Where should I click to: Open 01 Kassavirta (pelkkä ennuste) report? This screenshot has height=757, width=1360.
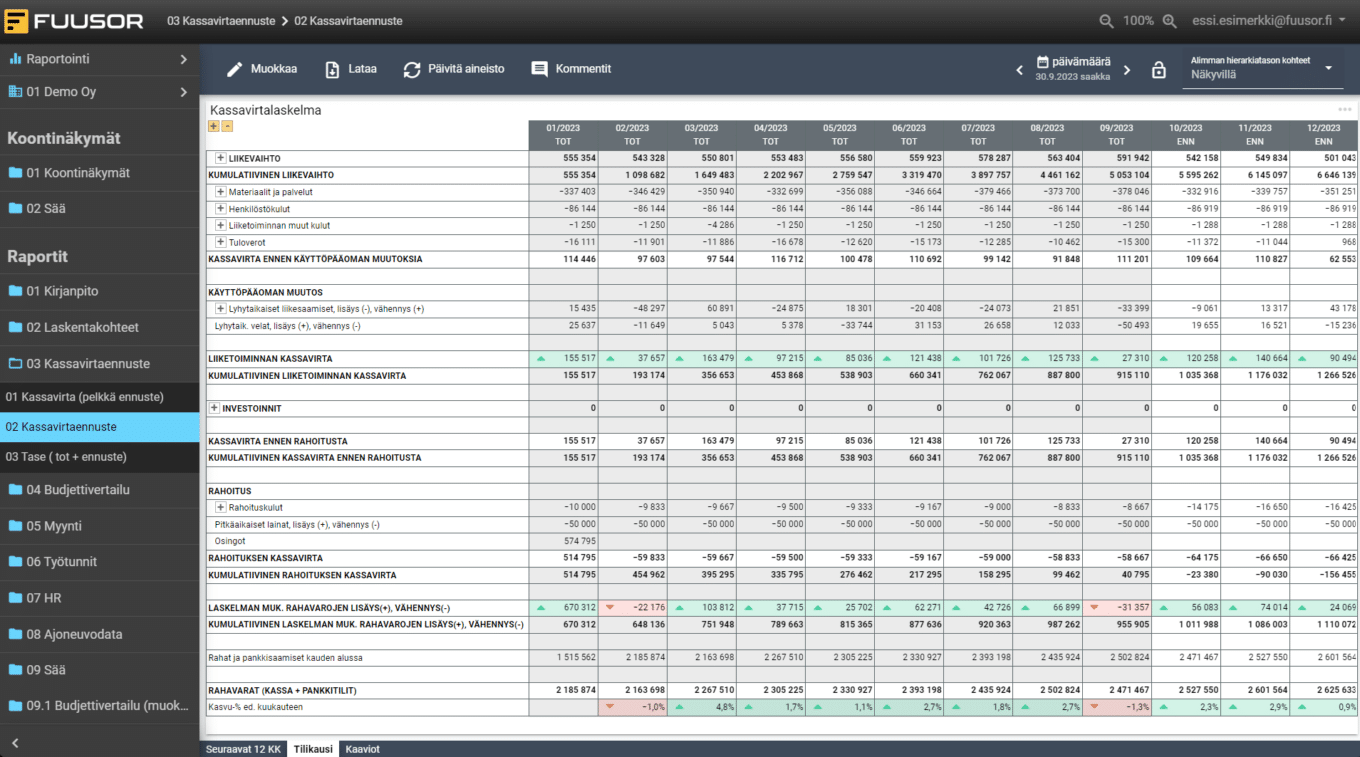pyautogui.click(x=84, y=397)
